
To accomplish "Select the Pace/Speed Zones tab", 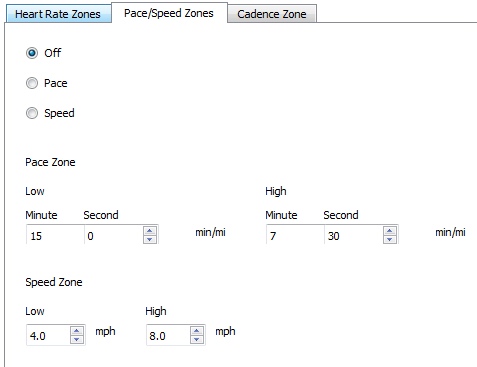I will coord(169,13).
